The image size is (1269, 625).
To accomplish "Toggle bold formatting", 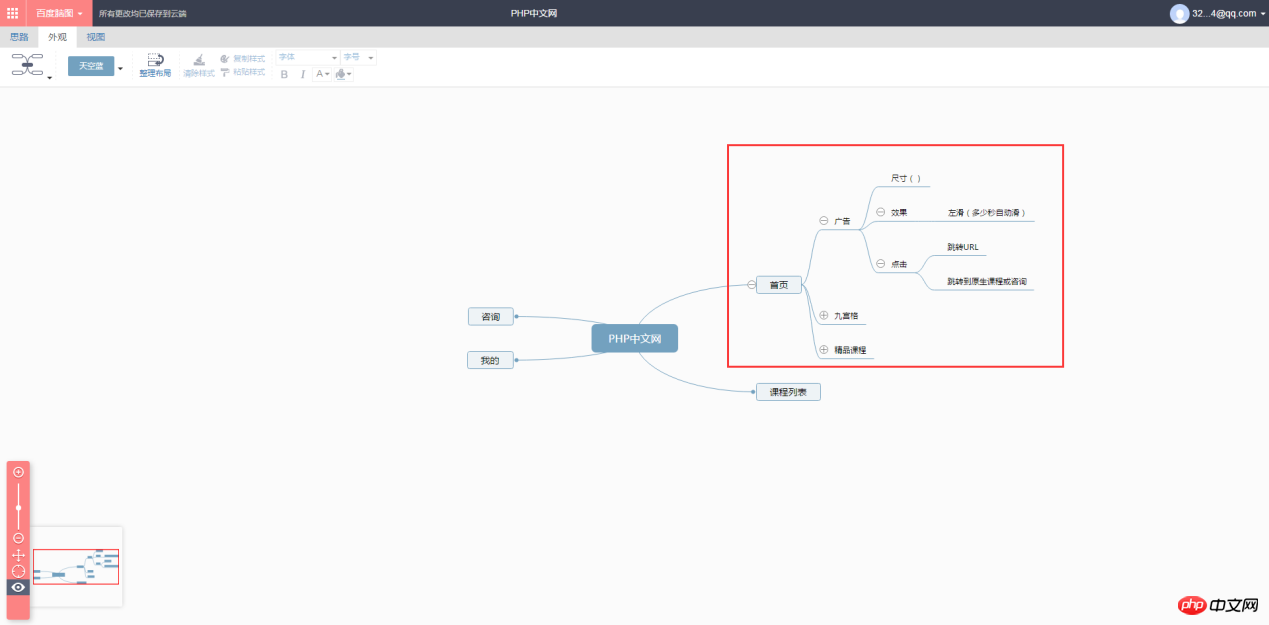I will (x=284, y=74).
